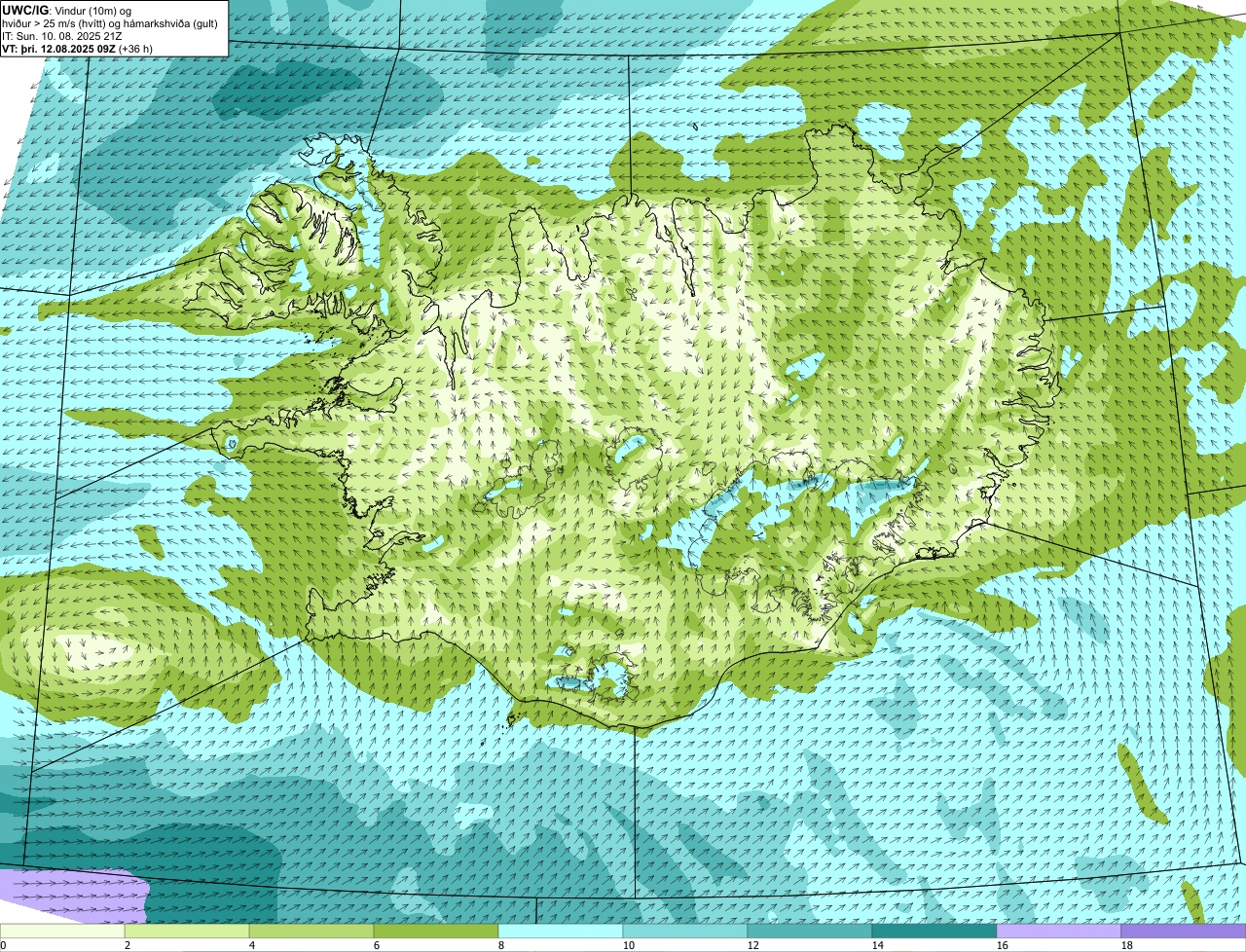Click the "10" label on the color scale
The height and width of the screenshot is (952, 1246).
click(629, 945)
